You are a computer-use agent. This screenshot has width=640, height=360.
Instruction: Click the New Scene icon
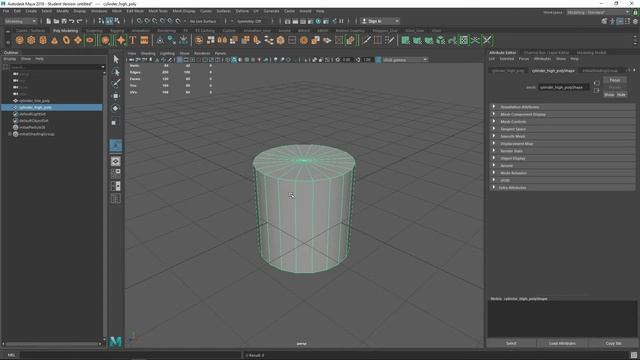(x=49, y=21)
